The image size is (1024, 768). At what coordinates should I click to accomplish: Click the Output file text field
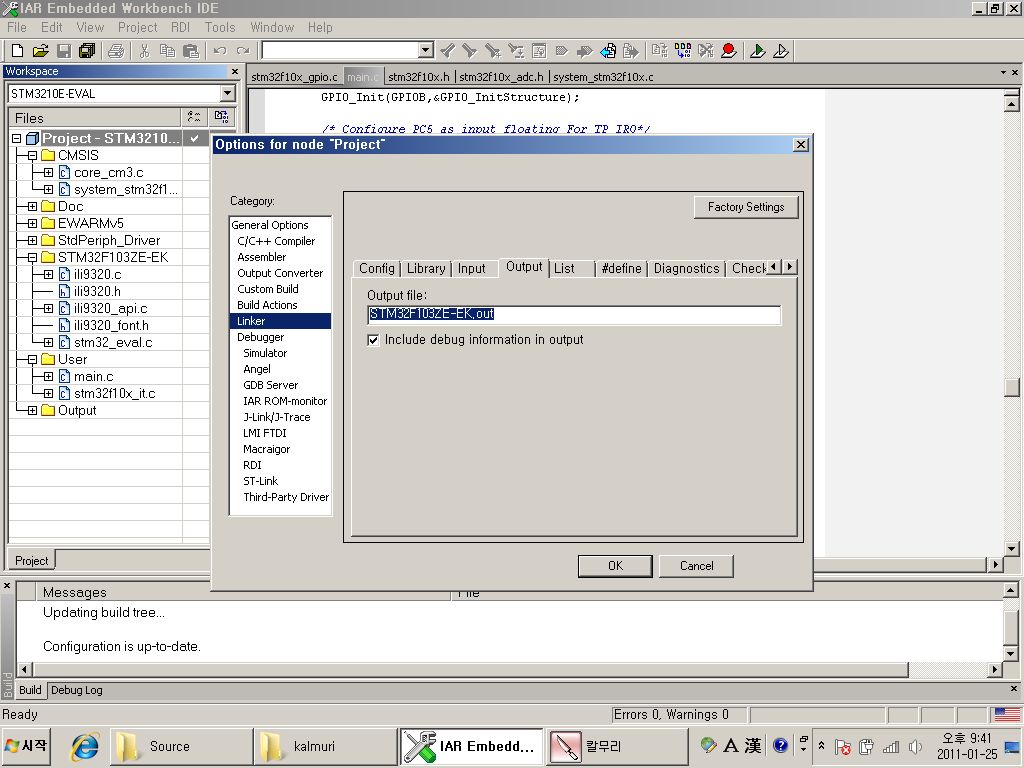click(x=574, y=314)
